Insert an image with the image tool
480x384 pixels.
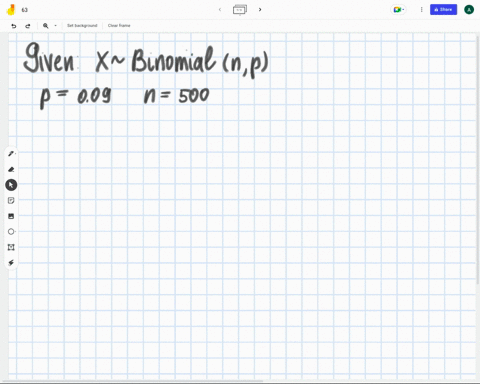pos(11,216)
